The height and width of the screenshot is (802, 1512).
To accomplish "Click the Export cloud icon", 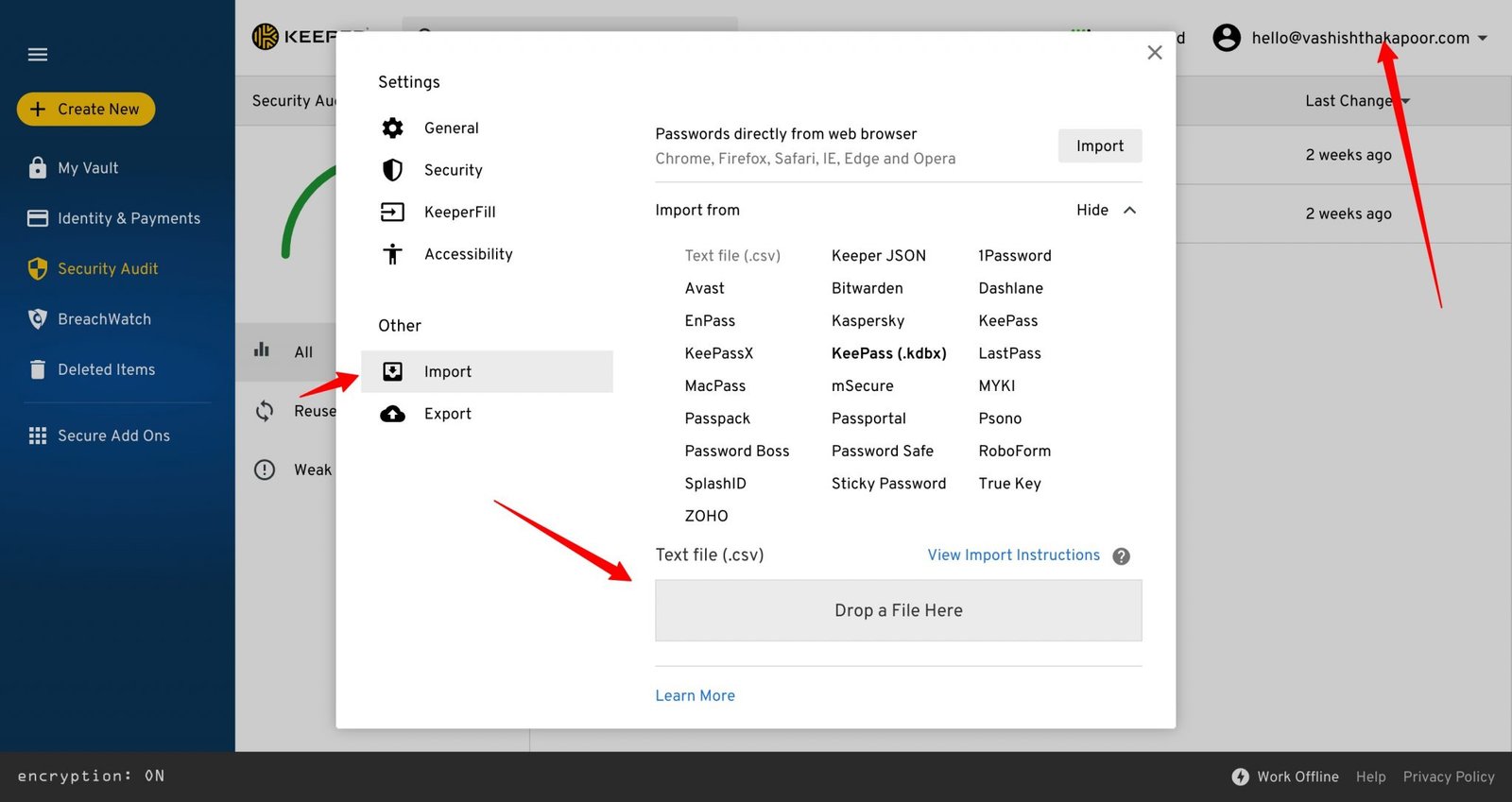I will coord(392,414).
